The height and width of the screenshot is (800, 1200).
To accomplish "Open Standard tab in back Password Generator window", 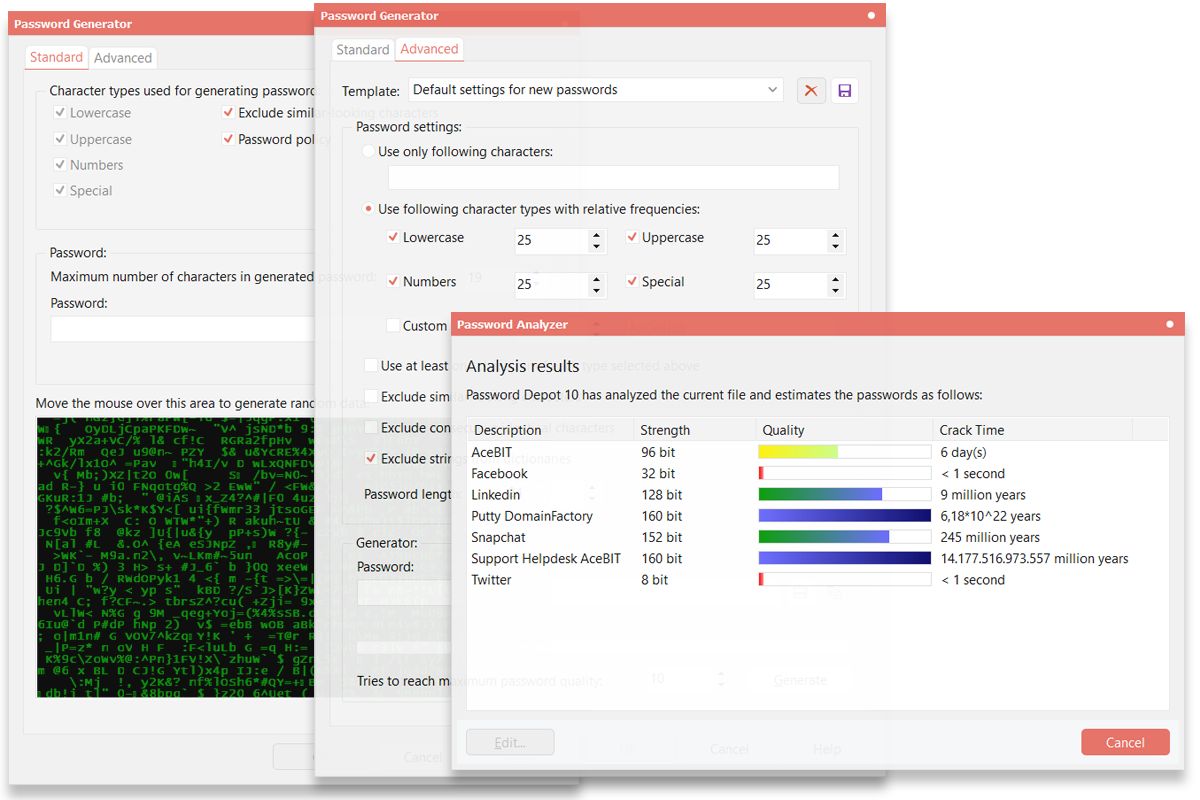I will (56, 57).
